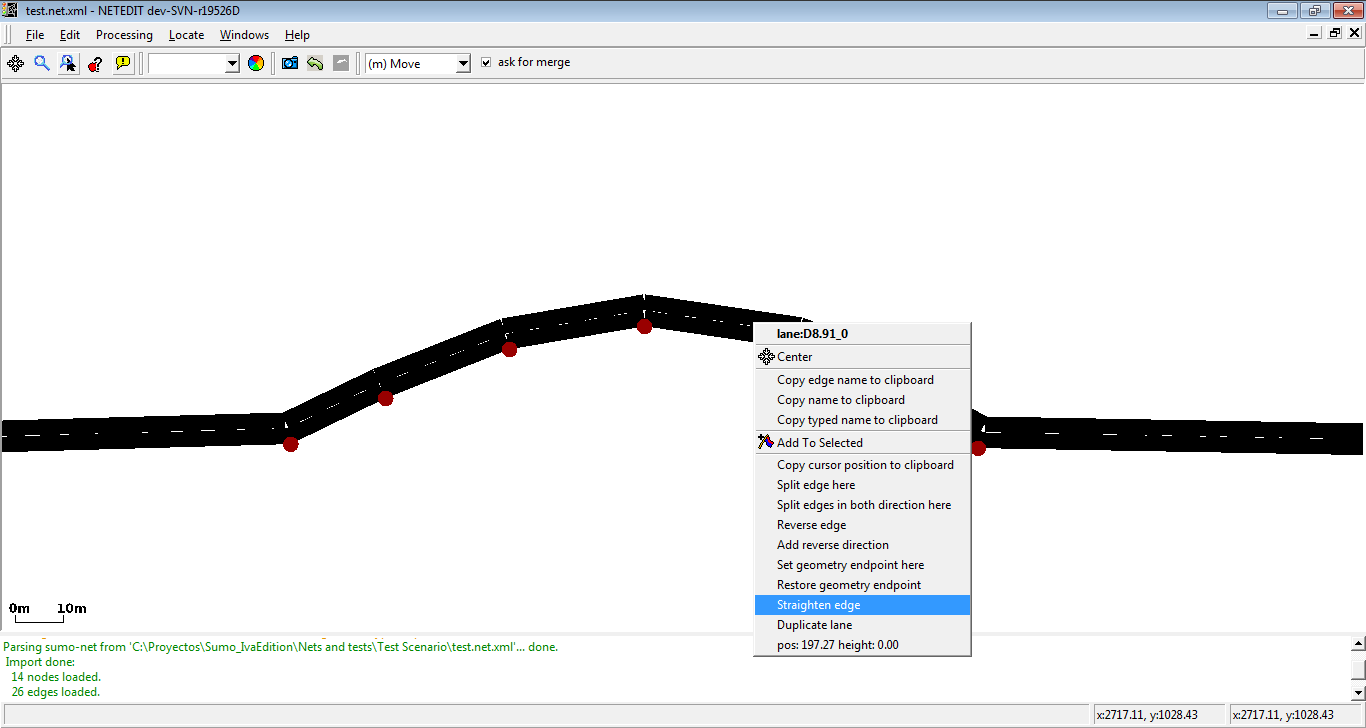Screen dimensions: 1366x728
Task: Choose 'Straighten edge' in context menu
Action: 818,605
